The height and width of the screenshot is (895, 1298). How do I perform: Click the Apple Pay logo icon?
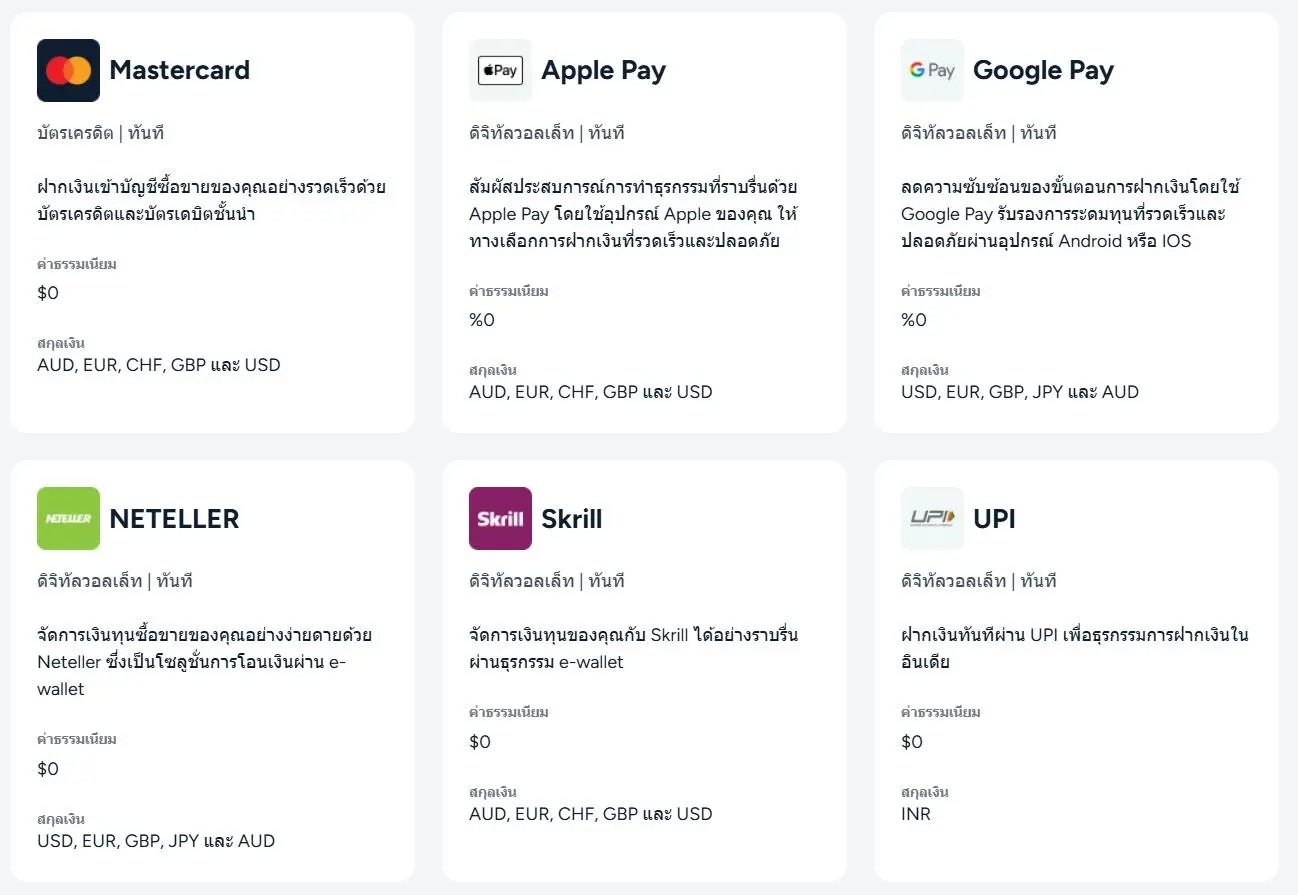click(500, 70)
